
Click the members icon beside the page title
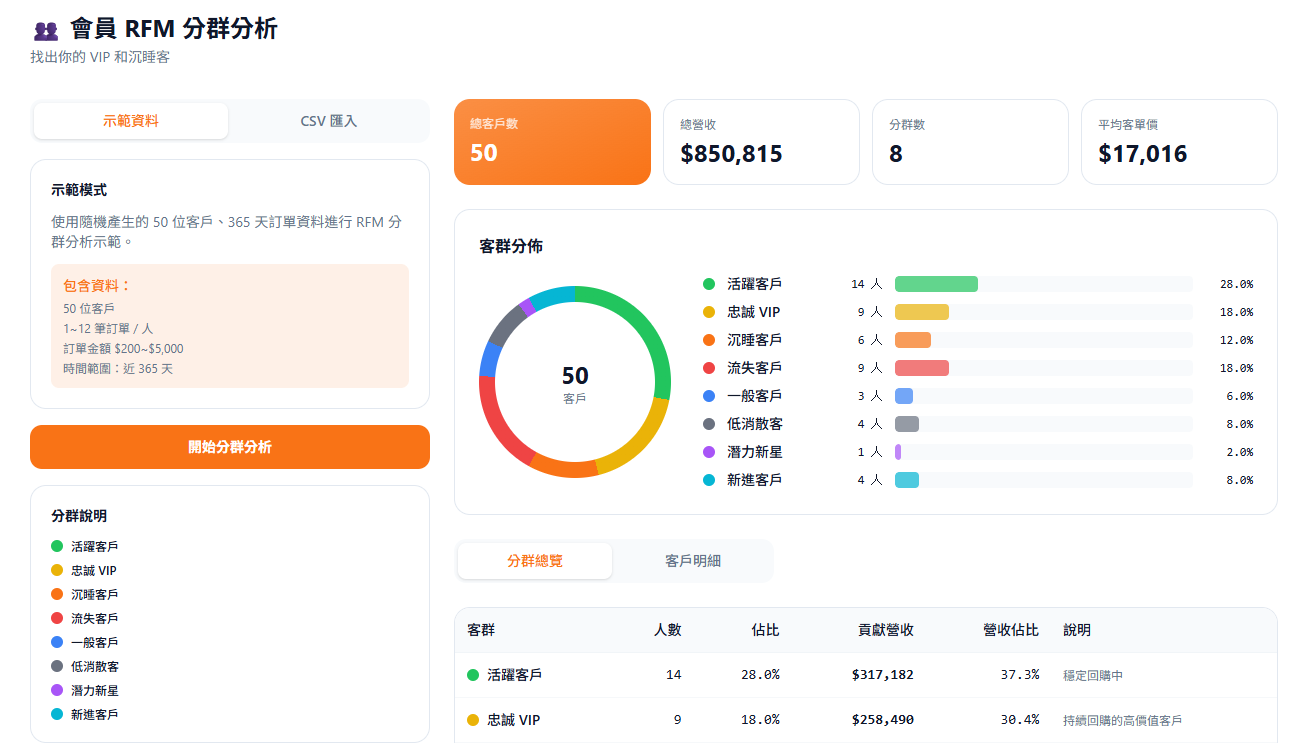[x=46, y=30]
